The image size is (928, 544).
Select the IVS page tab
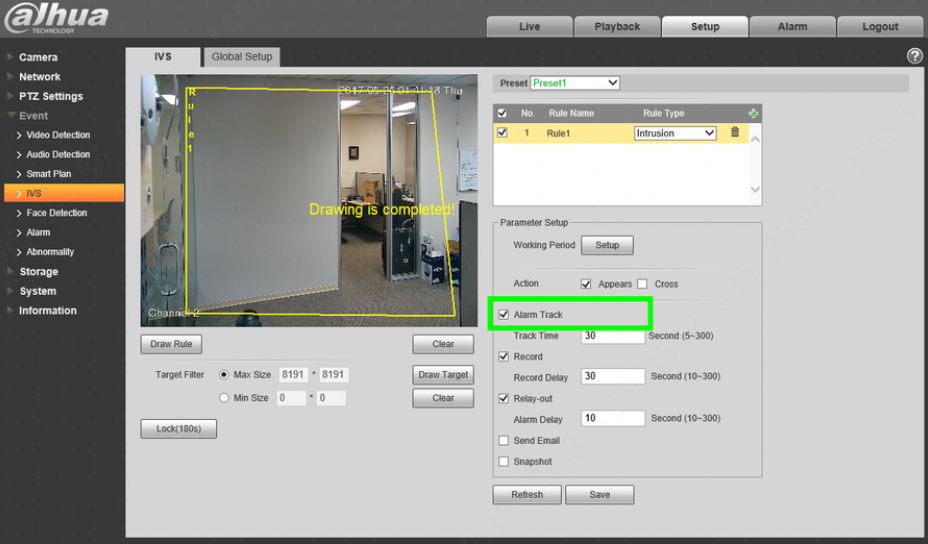point(163,57)
